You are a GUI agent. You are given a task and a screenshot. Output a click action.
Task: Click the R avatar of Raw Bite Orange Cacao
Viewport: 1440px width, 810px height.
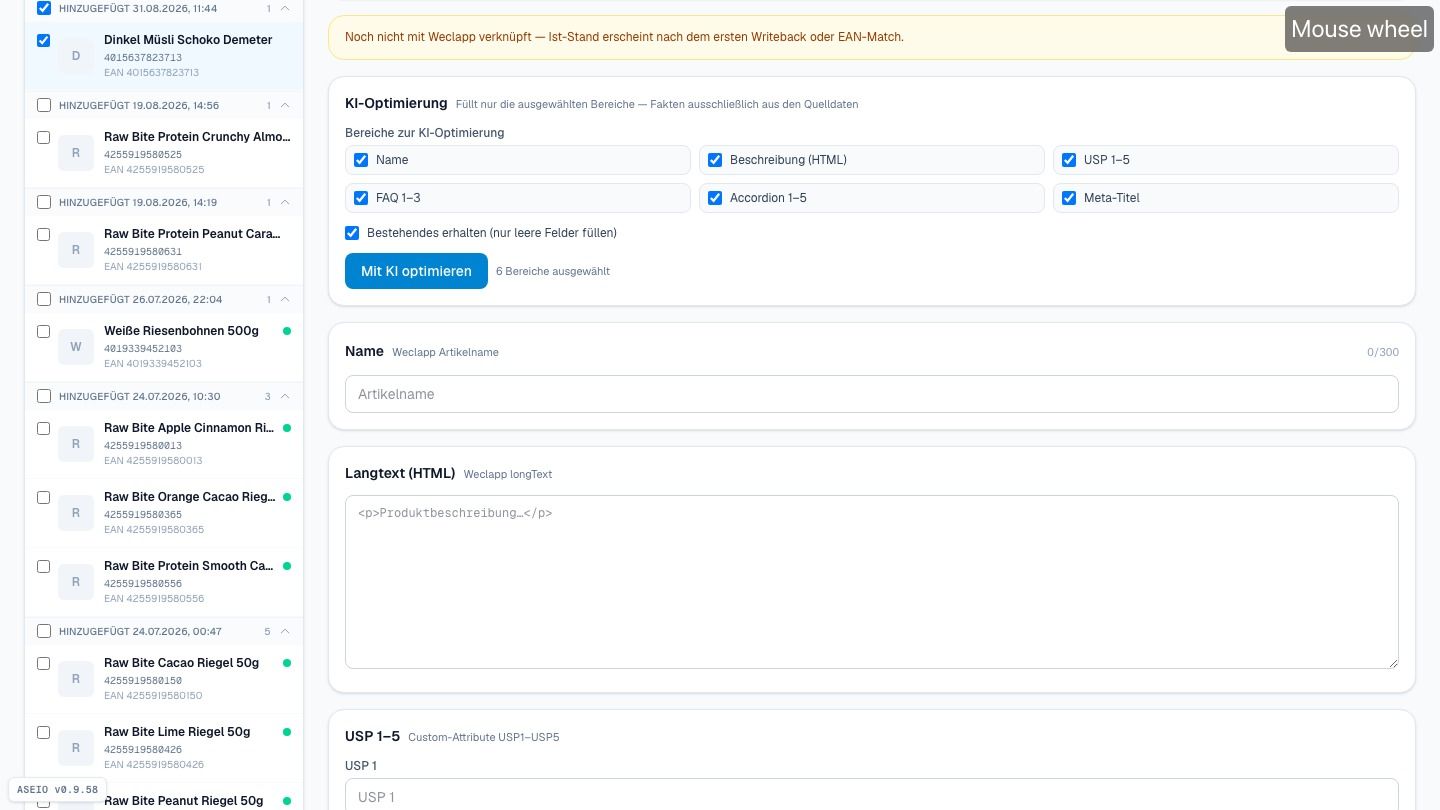(76, 513)
